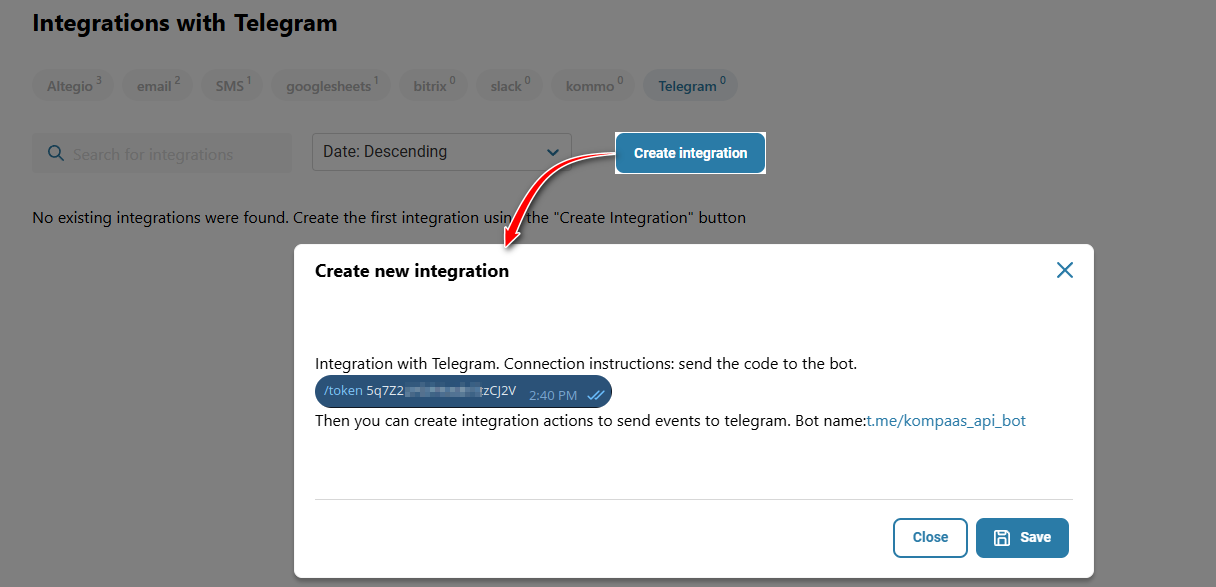The width and height of the screenshot is (1216, 587).
Task: Click the No existing integrations were found message
Action: (x=389, y=217)
